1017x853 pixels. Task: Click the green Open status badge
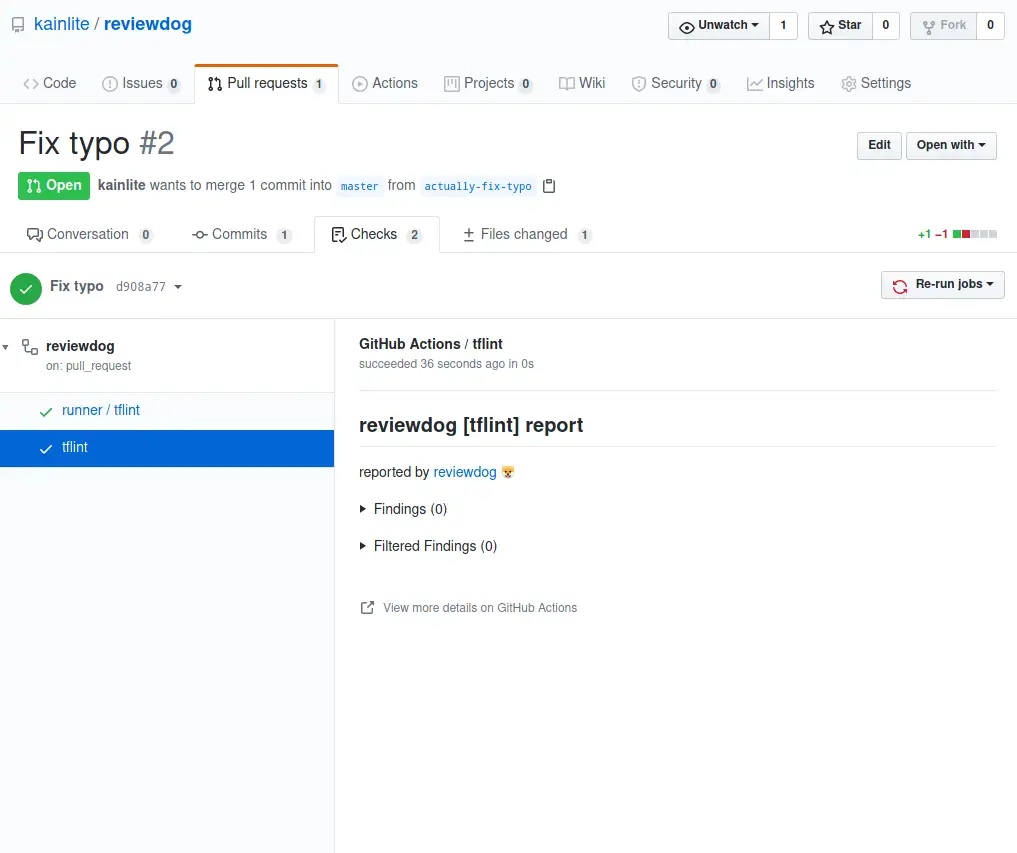54,186
